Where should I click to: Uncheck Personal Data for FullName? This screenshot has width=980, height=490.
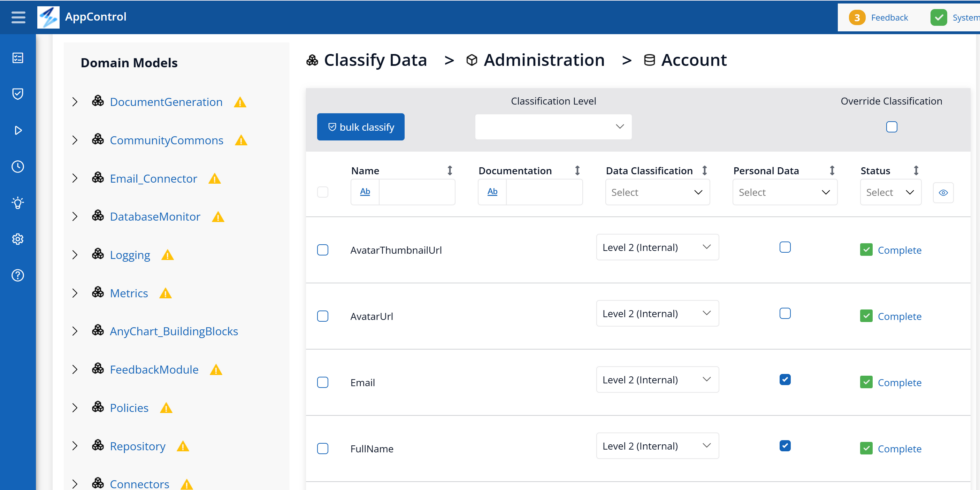tap(785, 446)
